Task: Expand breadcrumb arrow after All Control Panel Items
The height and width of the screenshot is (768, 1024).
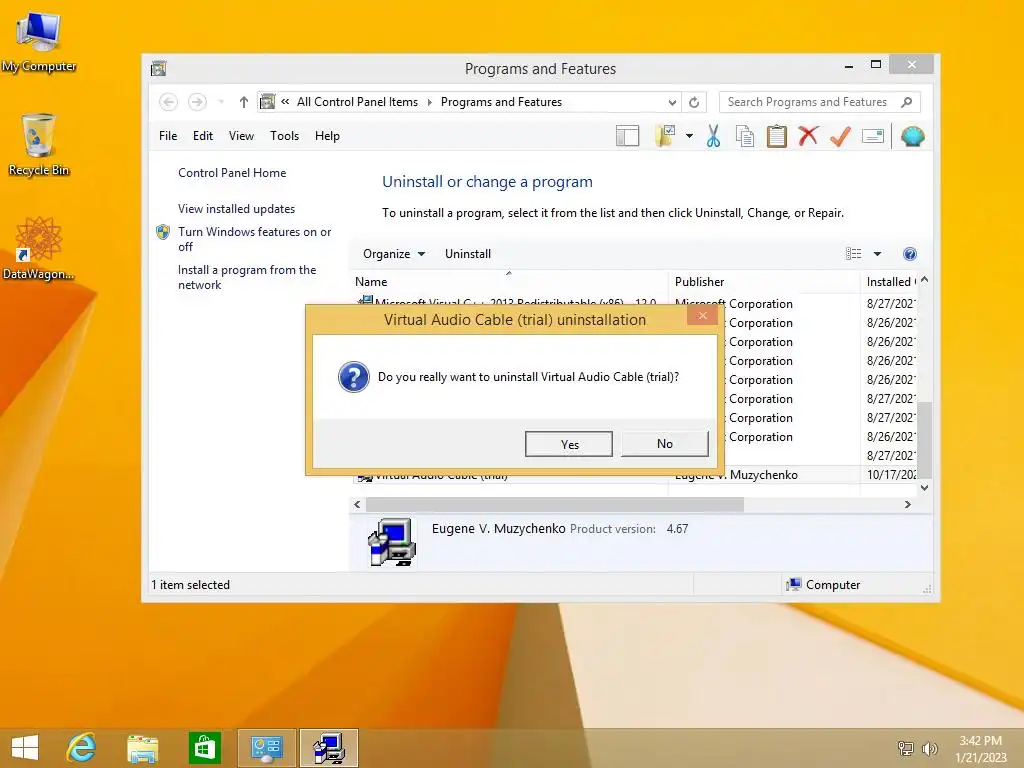Action: 430,102
